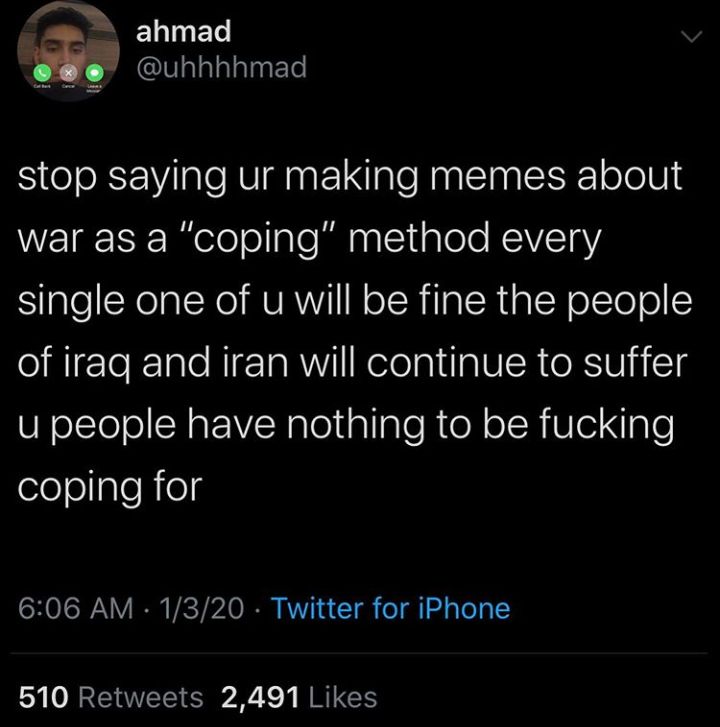This screenshot has height=727, width=720.
Task: Click the tweet's last line 'coping for'
Action: pos(110,488)
